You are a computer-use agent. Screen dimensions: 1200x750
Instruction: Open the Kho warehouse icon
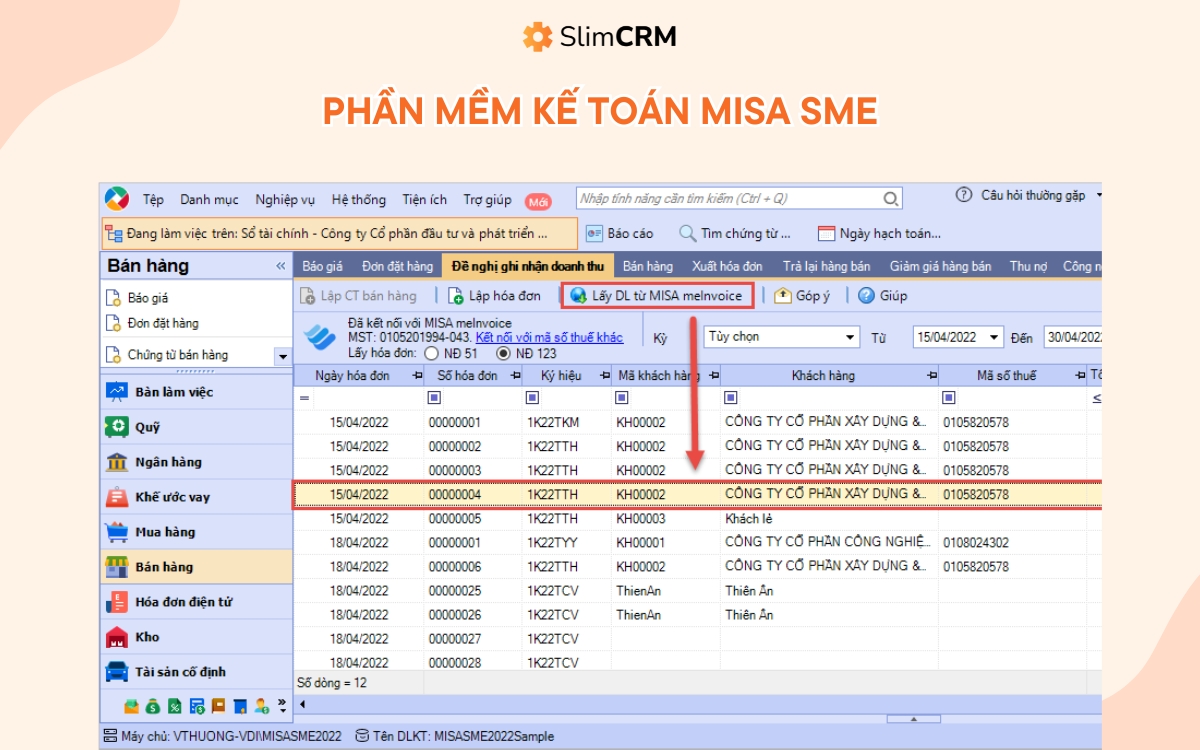[118, 637]
